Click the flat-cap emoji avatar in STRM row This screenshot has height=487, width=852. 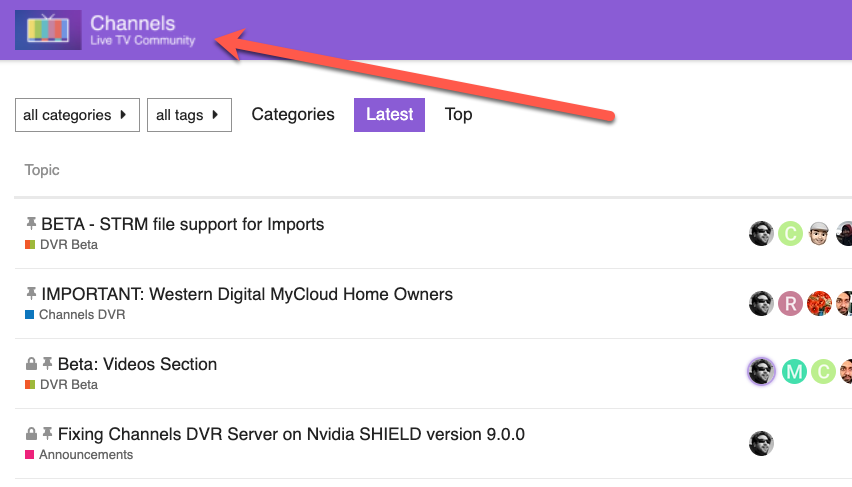pyautogui.click(x=820, y=233)
